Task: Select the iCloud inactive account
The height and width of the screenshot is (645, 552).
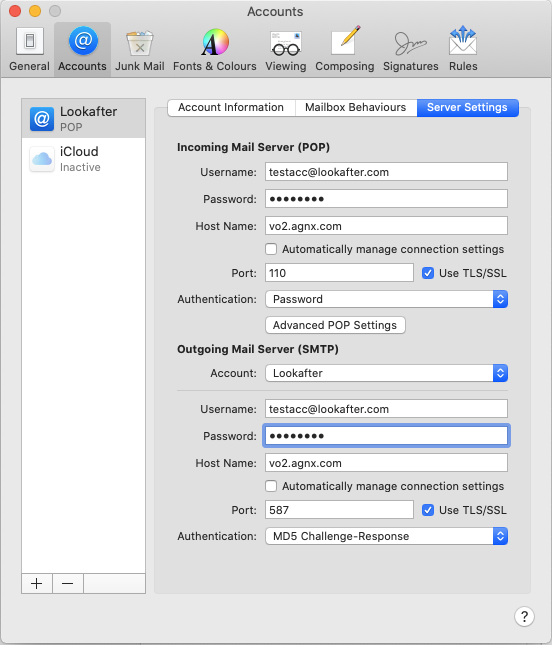Action: pos(83,159)
